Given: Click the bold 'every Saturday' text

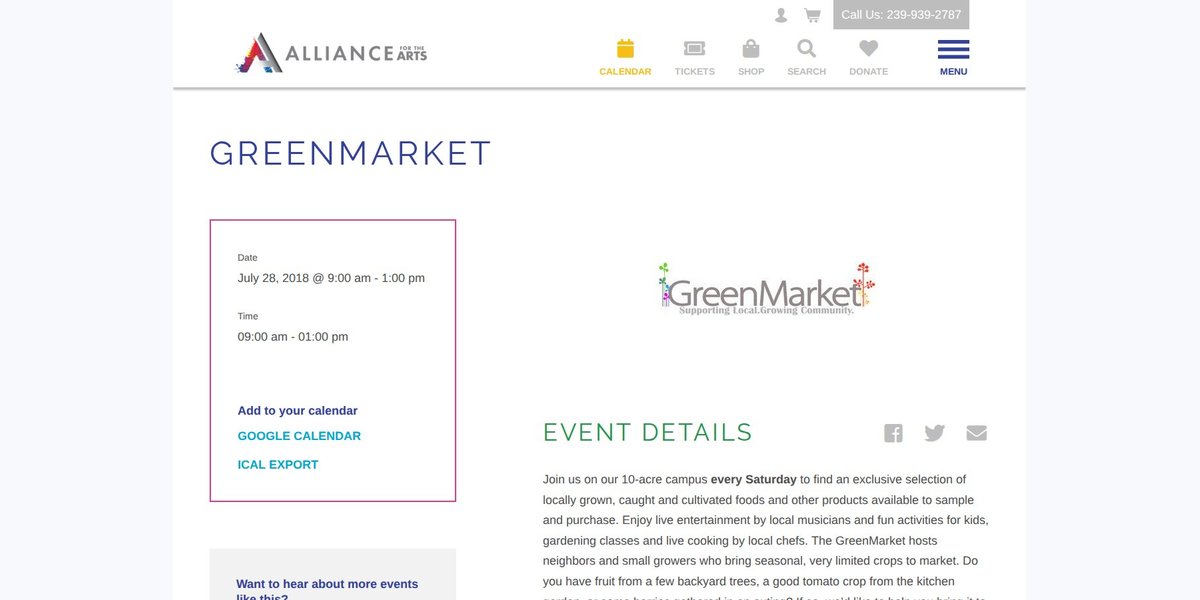Looking at the screenshot, I should point(754,480).
